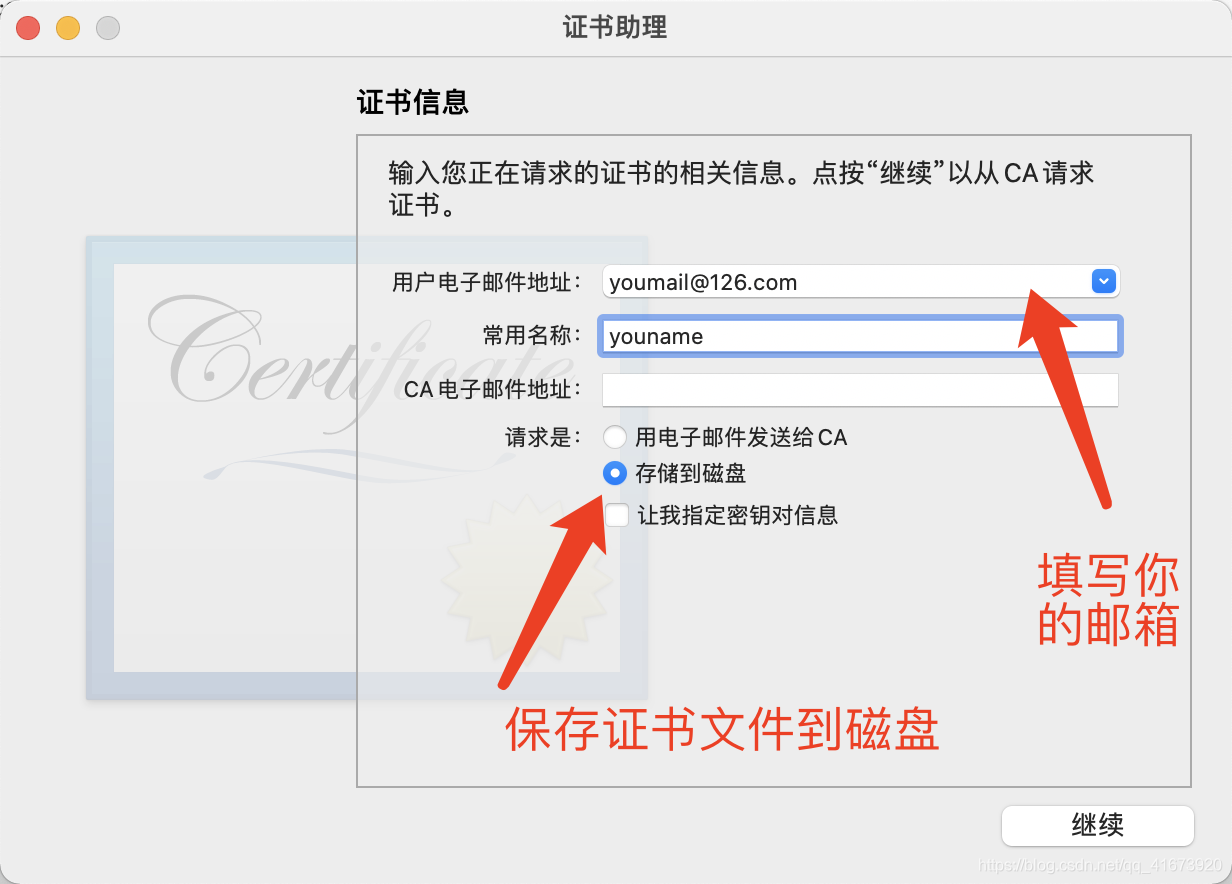Select the 存储到磁盘 radio option
This screenshot has height=884, width=1232.
(615, 474)
